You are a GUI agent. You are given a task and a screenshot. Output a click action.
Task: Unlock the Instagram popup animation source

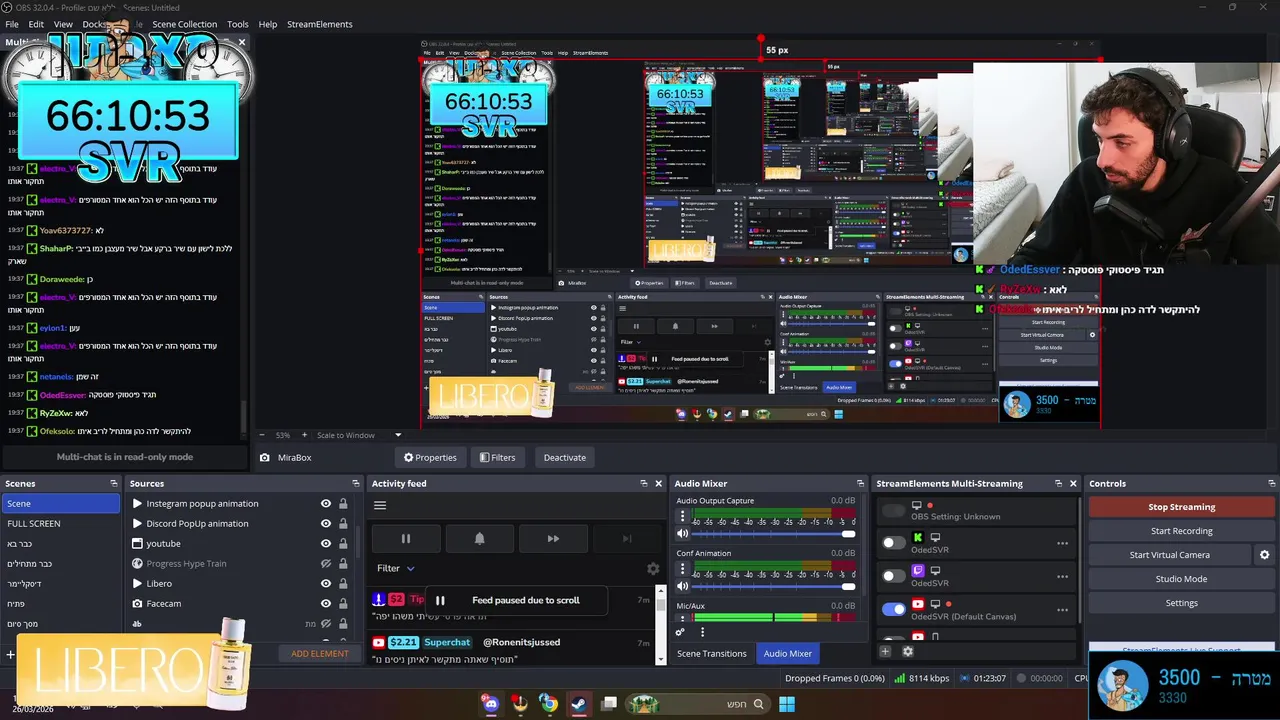(343, 504)
